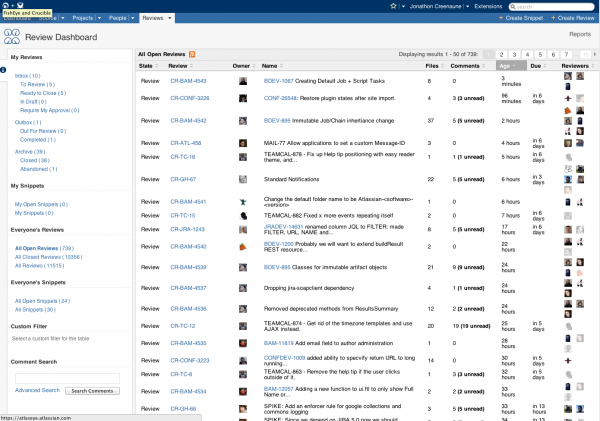Select the Reviews tab
Screen dimensions: 600x421
pyautogui.click(x=153, y=18)
